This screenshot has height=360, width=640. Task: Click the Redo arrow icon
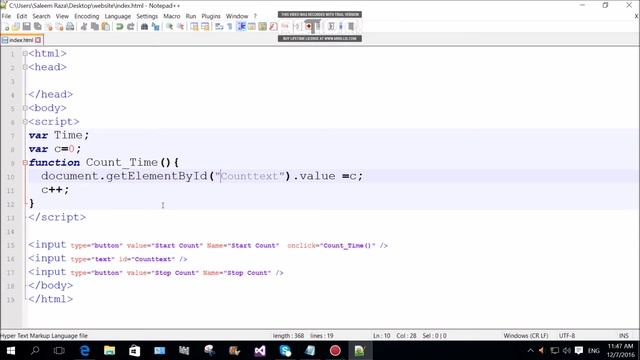click(131, 27)
